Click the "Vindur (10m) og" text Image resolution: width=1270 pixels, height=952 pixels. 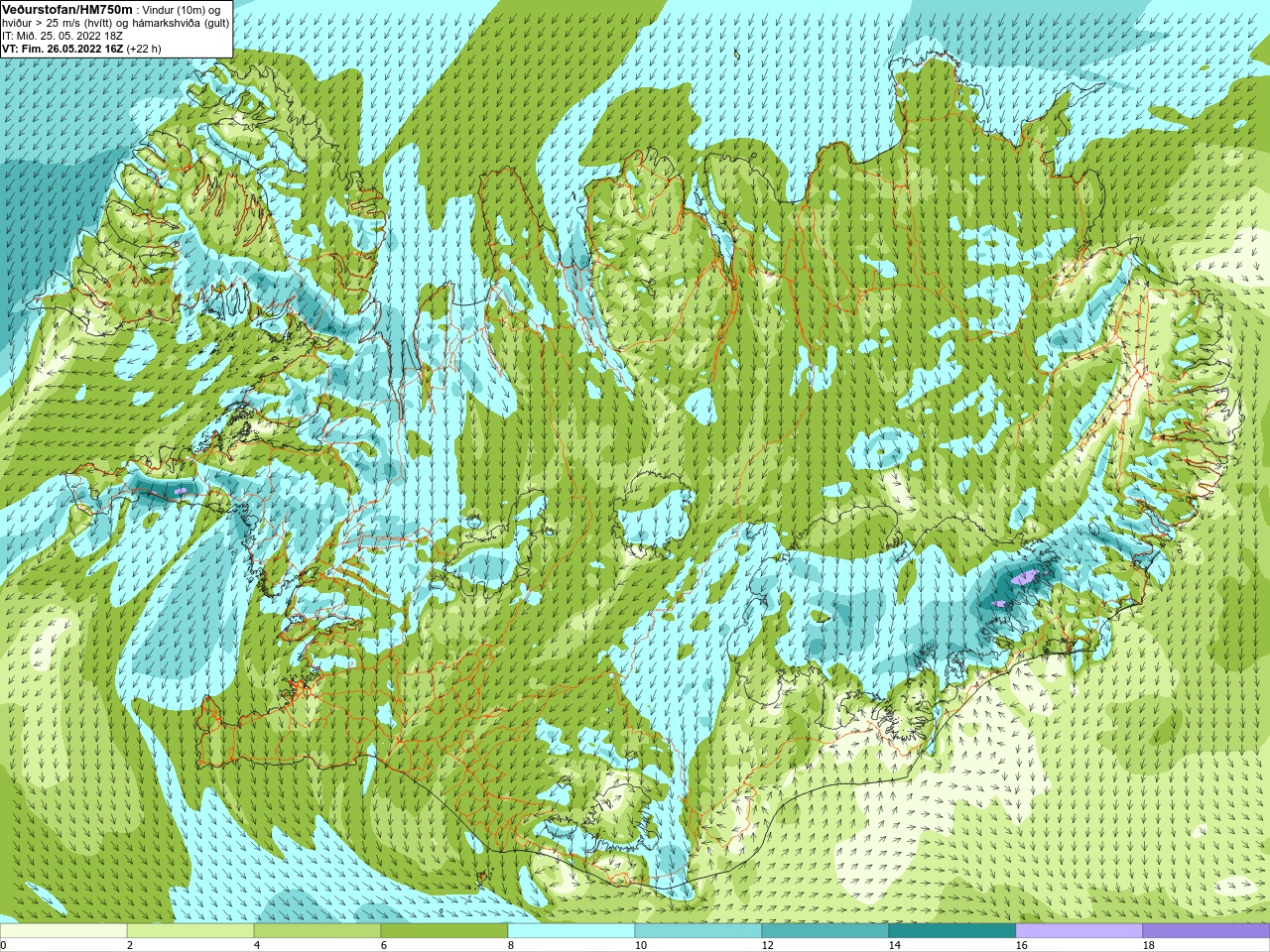(182, 10)
